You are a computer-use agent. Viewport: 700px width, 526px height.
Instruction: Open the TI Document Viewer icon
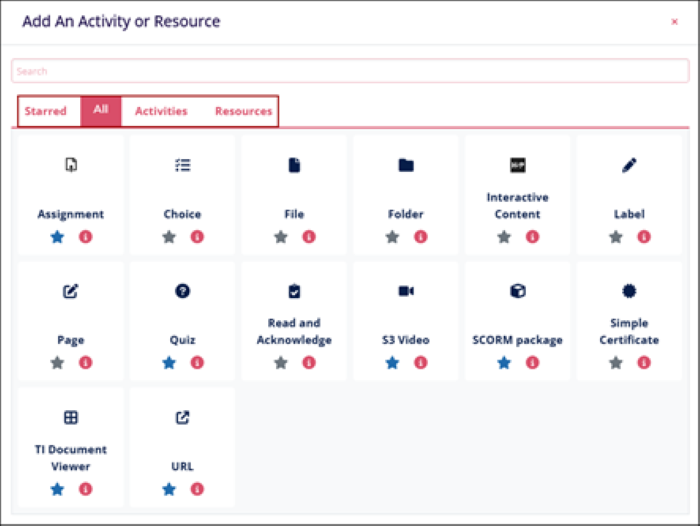(70, 417)
